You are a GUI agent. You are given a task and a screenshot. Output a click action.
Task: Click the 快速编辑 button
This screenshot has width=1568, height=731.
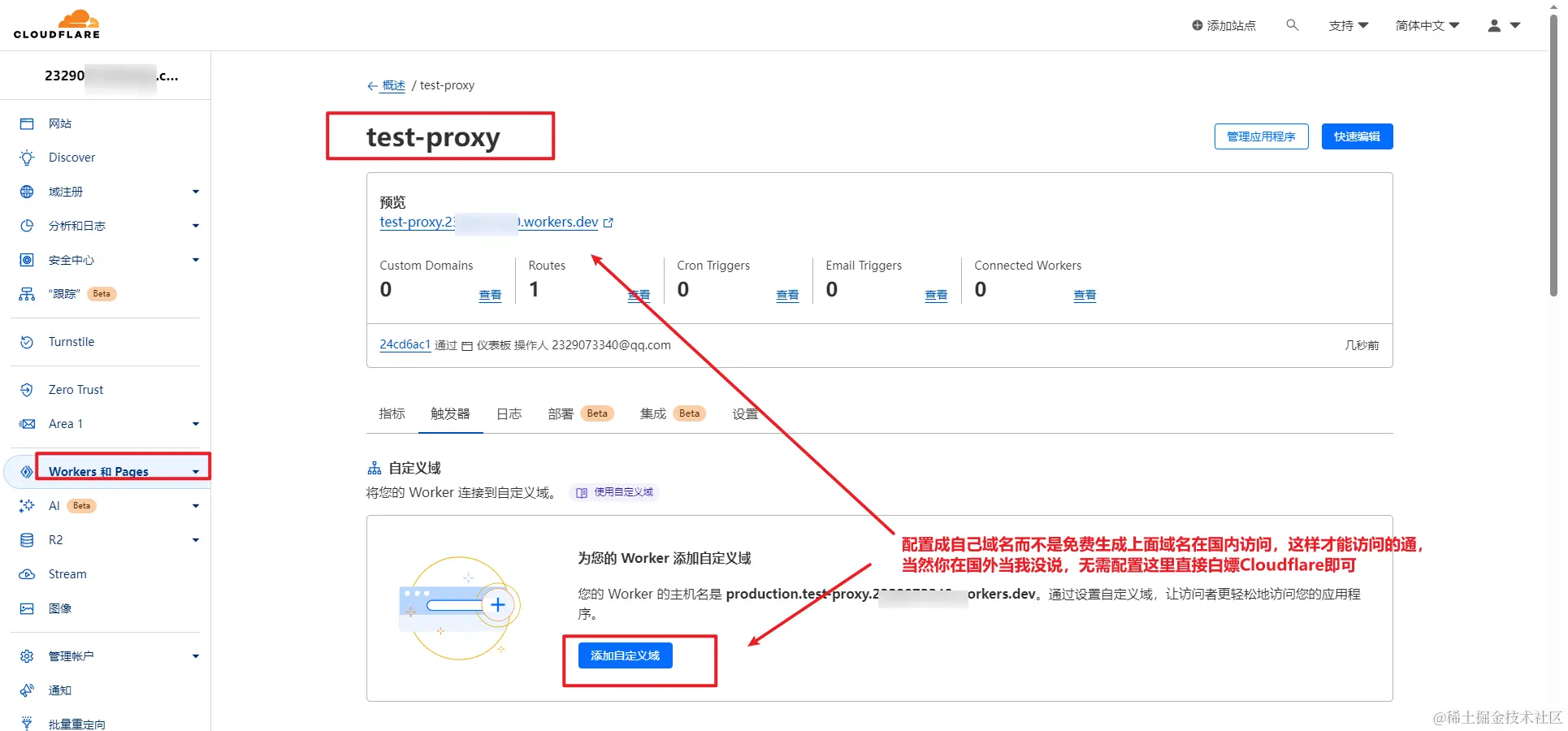click(x=1357, y=136)
